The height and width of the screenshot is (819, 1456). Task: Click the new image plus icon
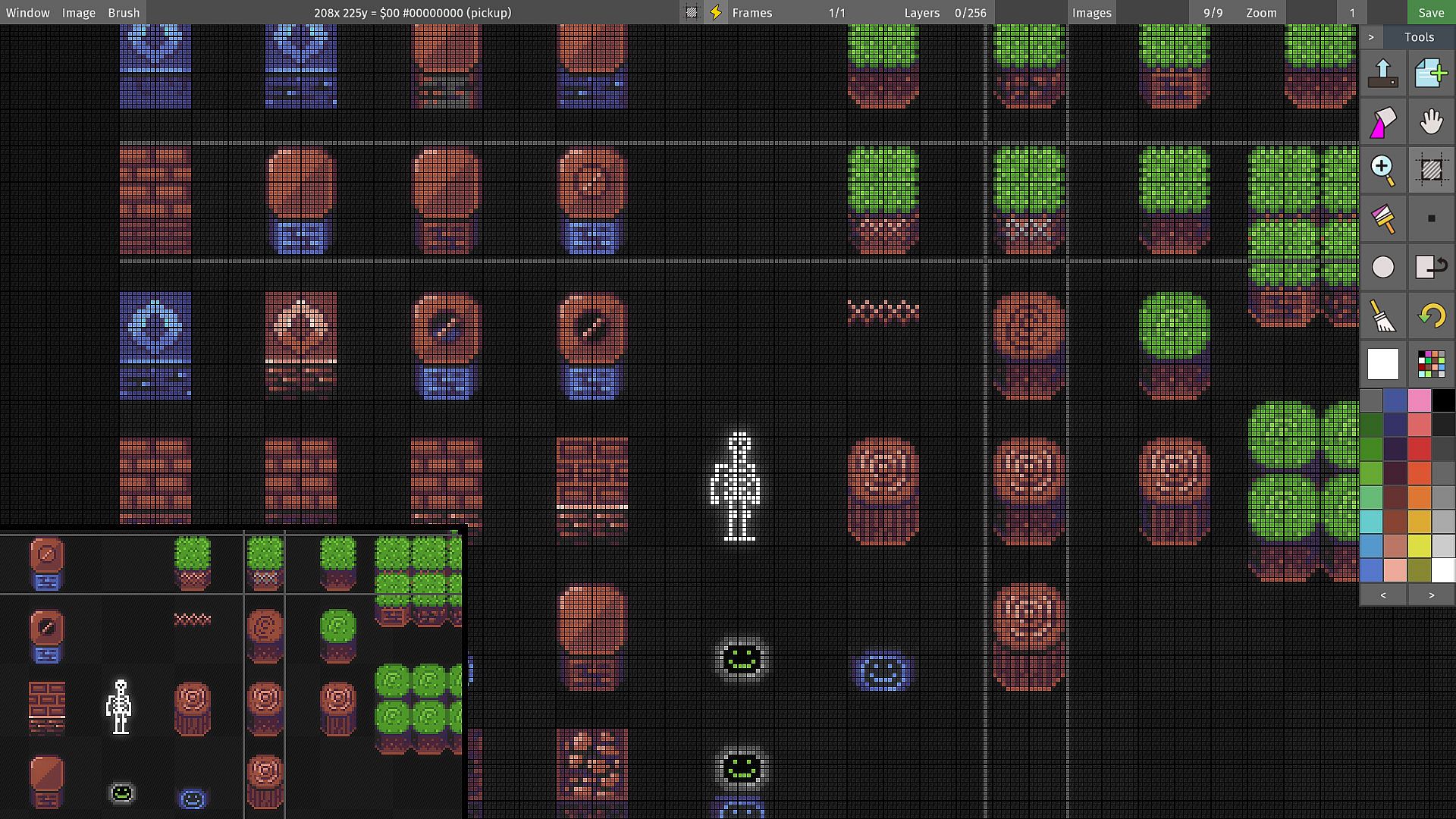1431,73
